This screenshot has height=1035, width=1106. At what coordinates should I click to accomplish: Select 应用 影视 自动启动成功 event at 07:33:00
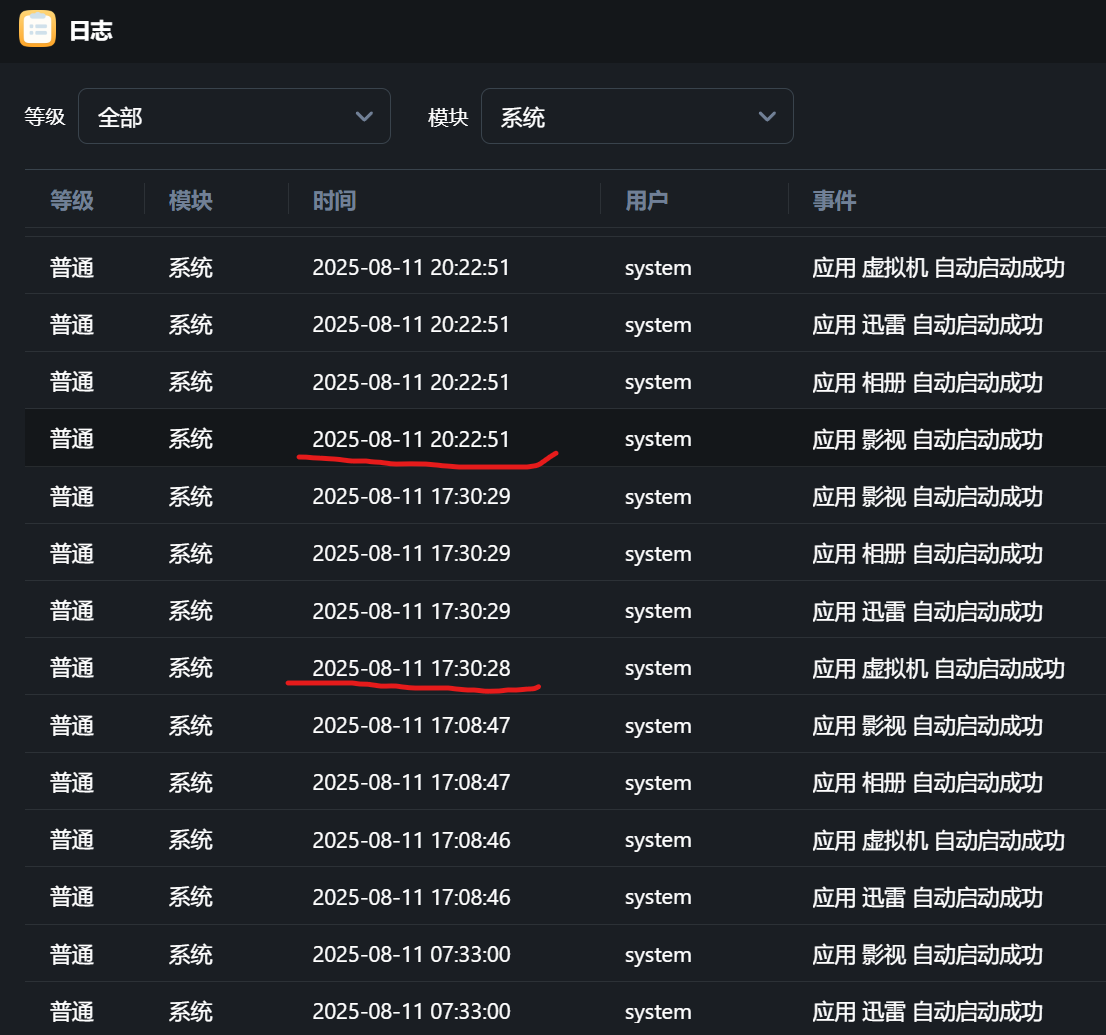coord(928,955)
